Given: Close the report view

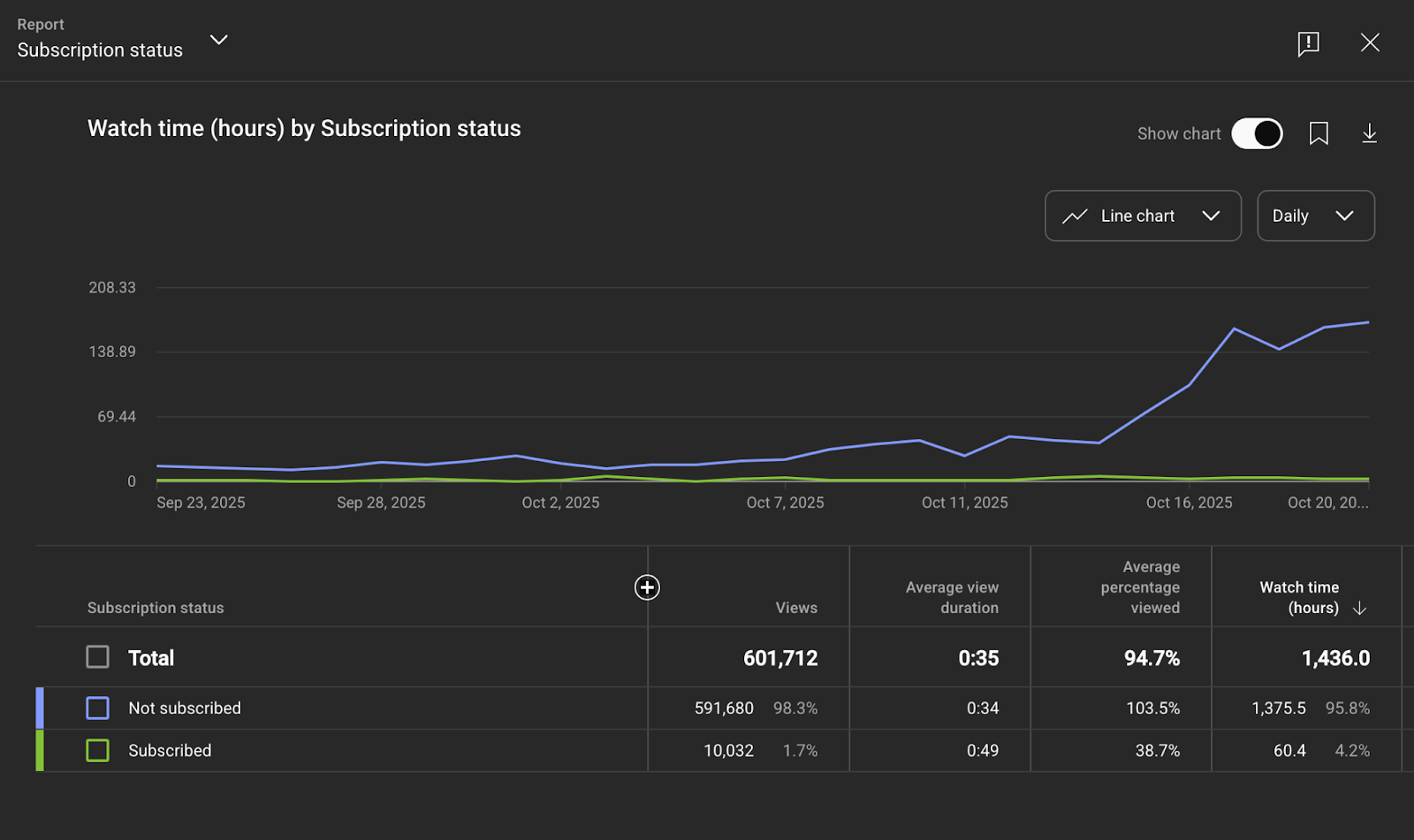Looking at the screenshot, I should click(1370, 42).
